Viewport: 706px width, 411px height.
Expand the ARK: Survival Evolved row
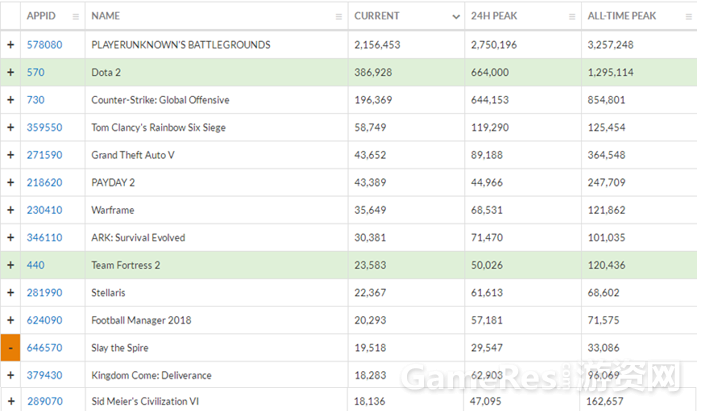tap(10, 237)
